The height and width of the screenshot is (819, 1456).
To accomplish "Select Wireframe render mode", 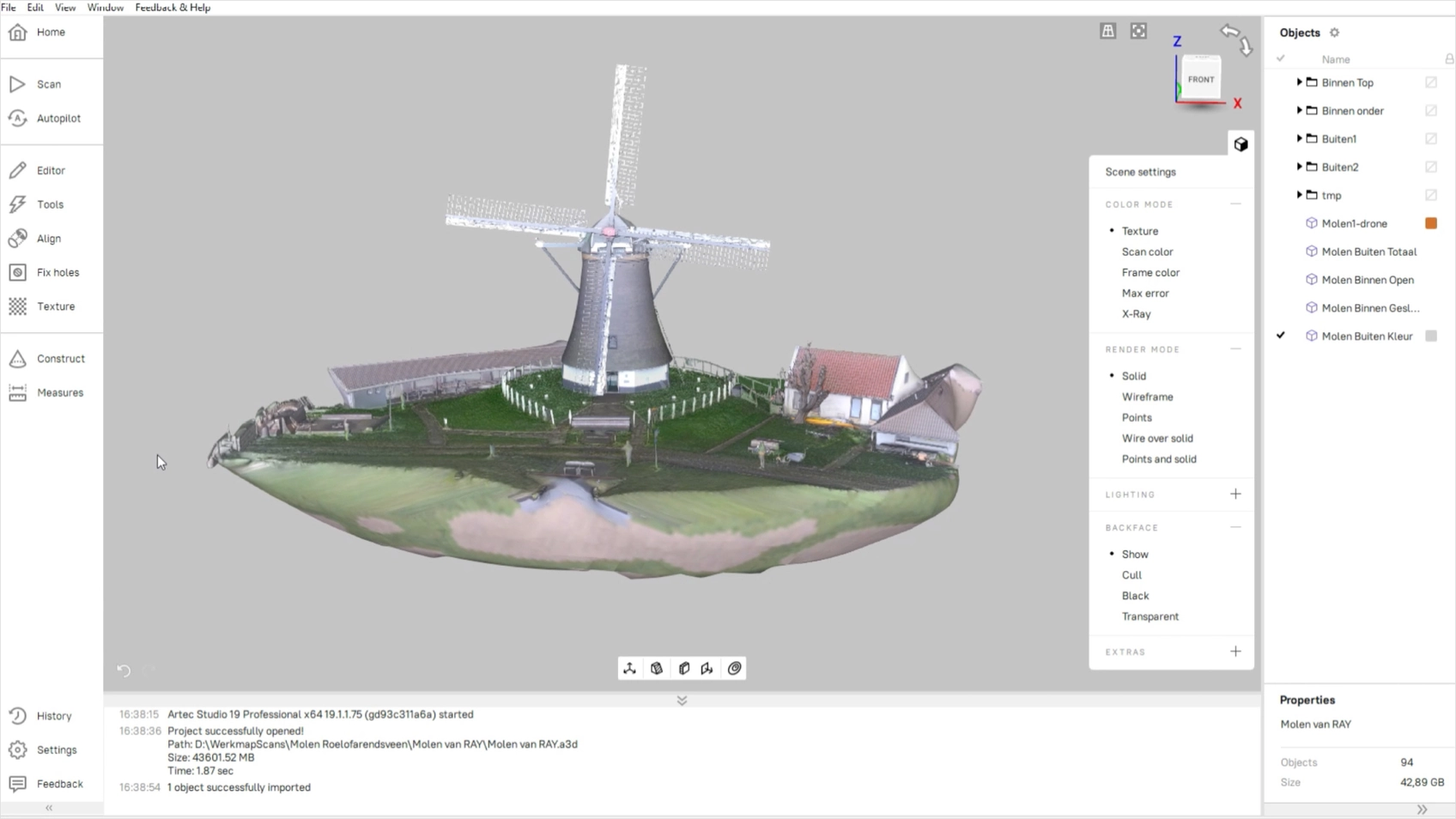I will click(x=1147, y=397).
